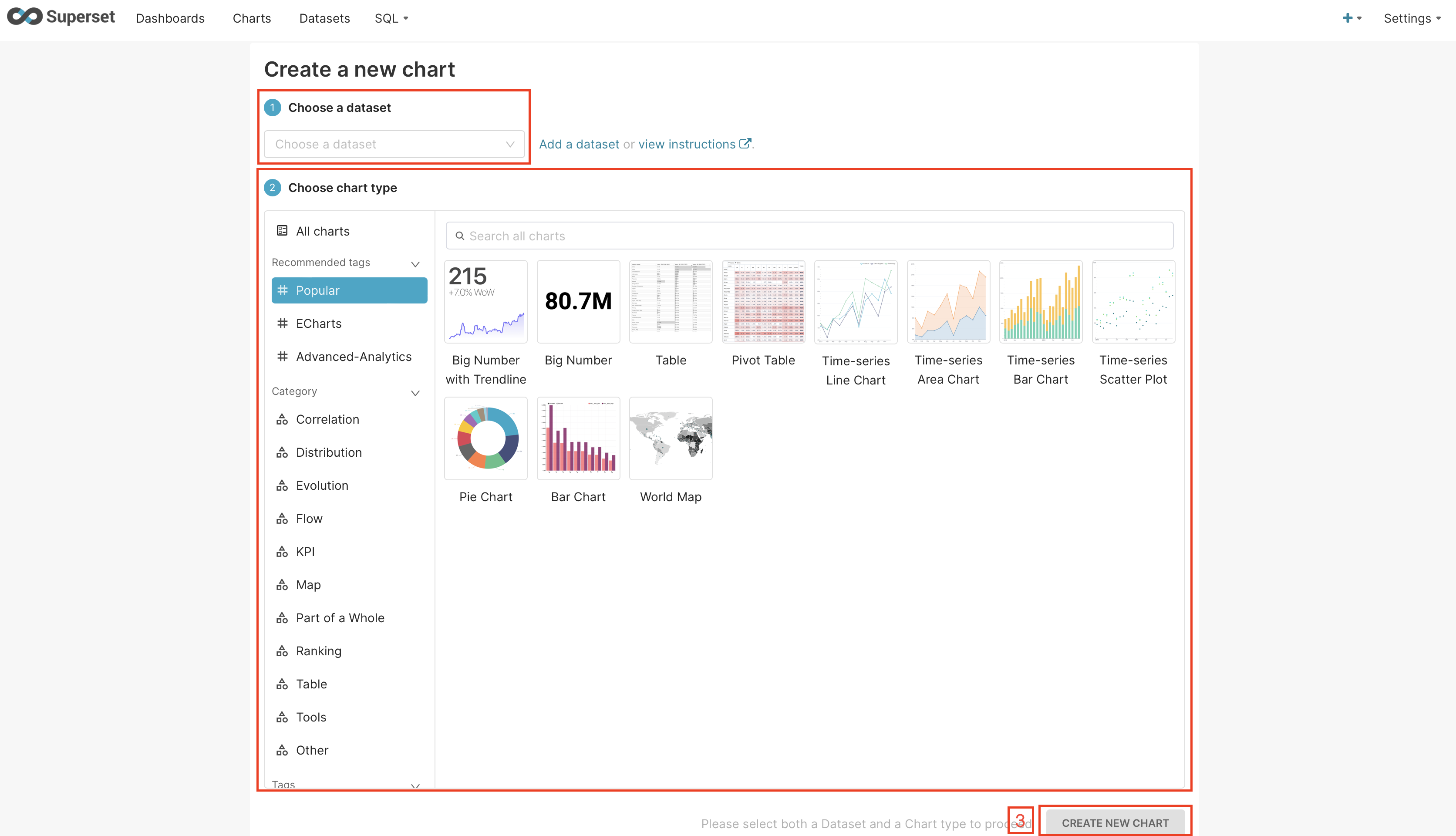Screen dimensions: 1456x836
Task: Click the Superset logo
Action: (x=61, y=17)
